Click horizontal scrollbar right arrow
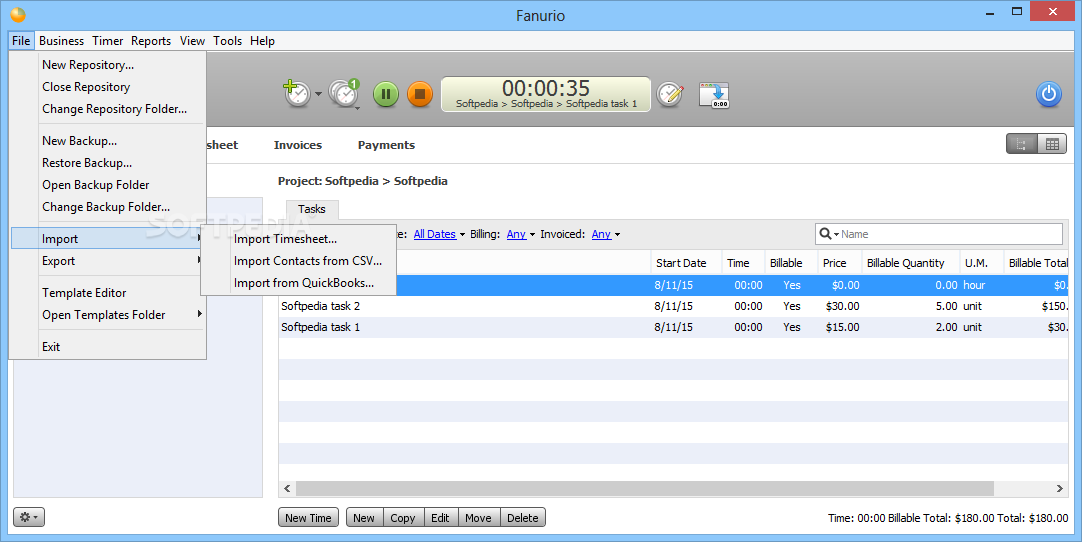The image size is (1082, 542). click(x=1059, y=488)
